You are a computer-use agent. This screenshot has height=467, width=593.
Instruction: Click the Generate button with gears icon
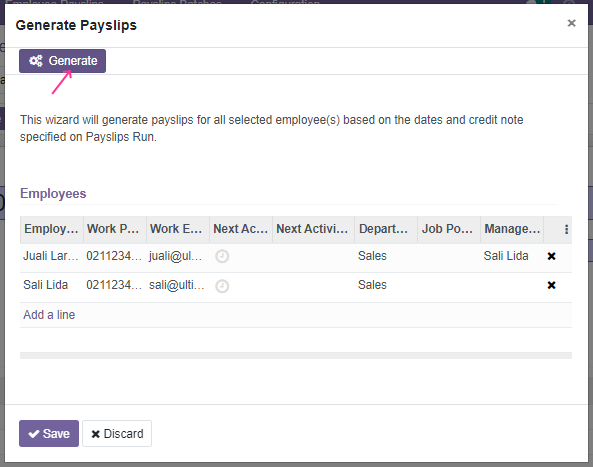click(x=62, y=61)
